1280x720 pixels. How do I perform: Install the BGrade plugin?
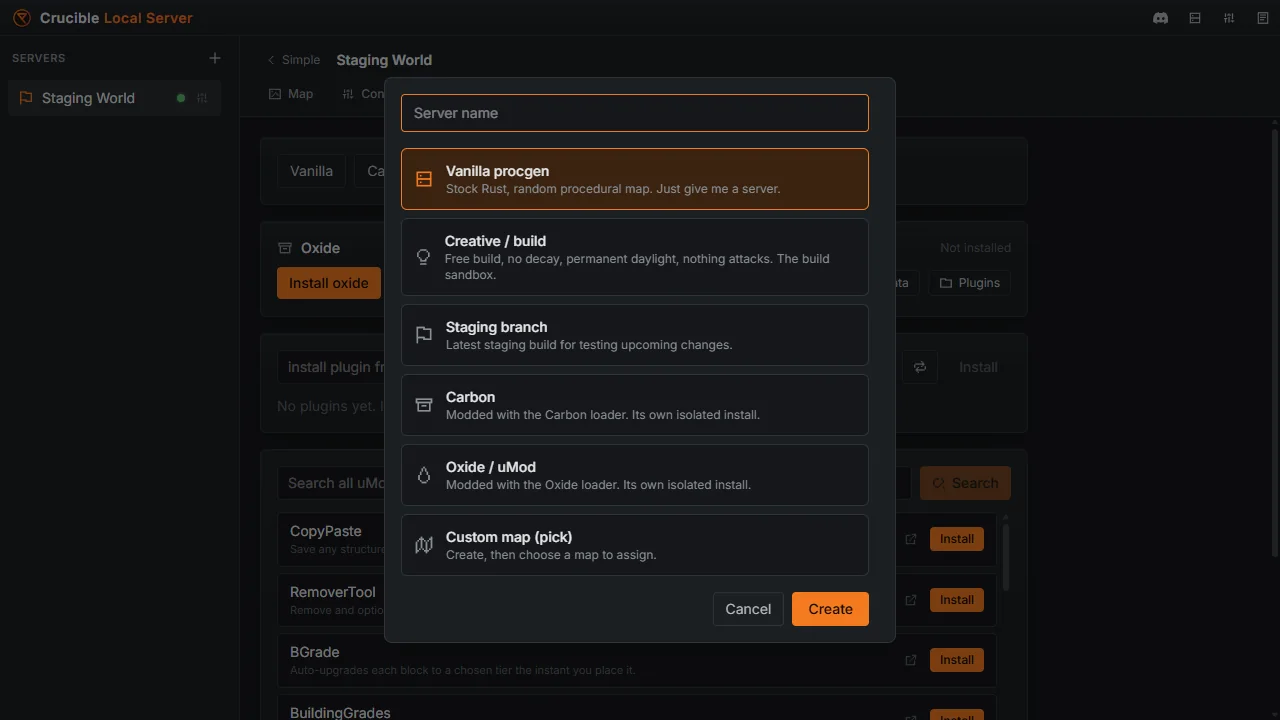[956, 660]
